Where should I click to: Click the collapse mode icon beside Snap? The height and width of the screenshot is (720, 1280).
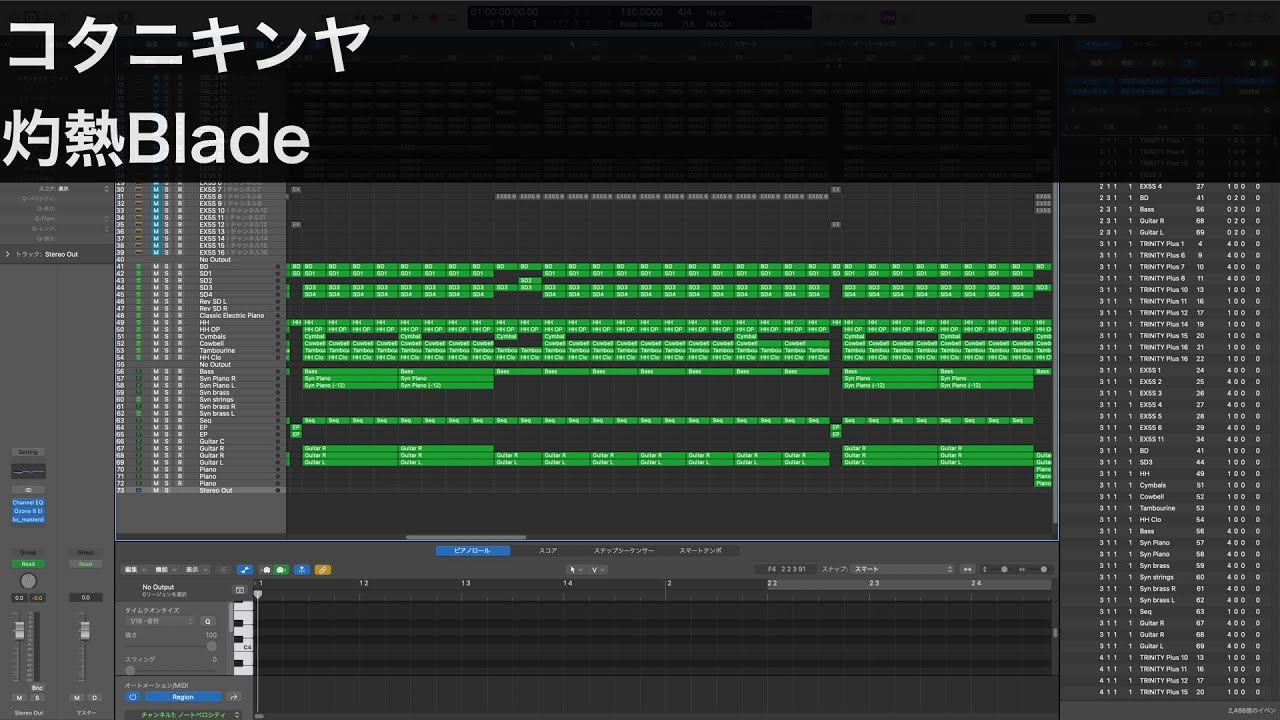[967, 569]
